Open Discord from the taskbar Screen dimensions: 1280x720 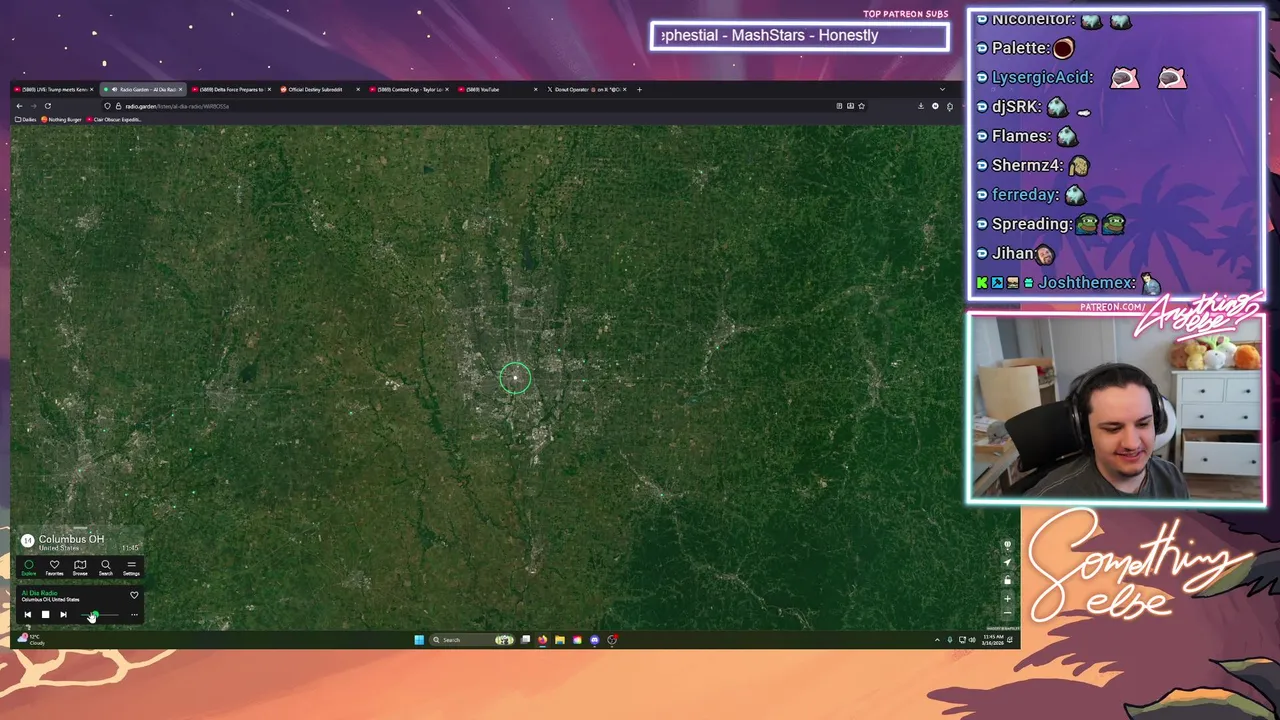pos(595,640)
